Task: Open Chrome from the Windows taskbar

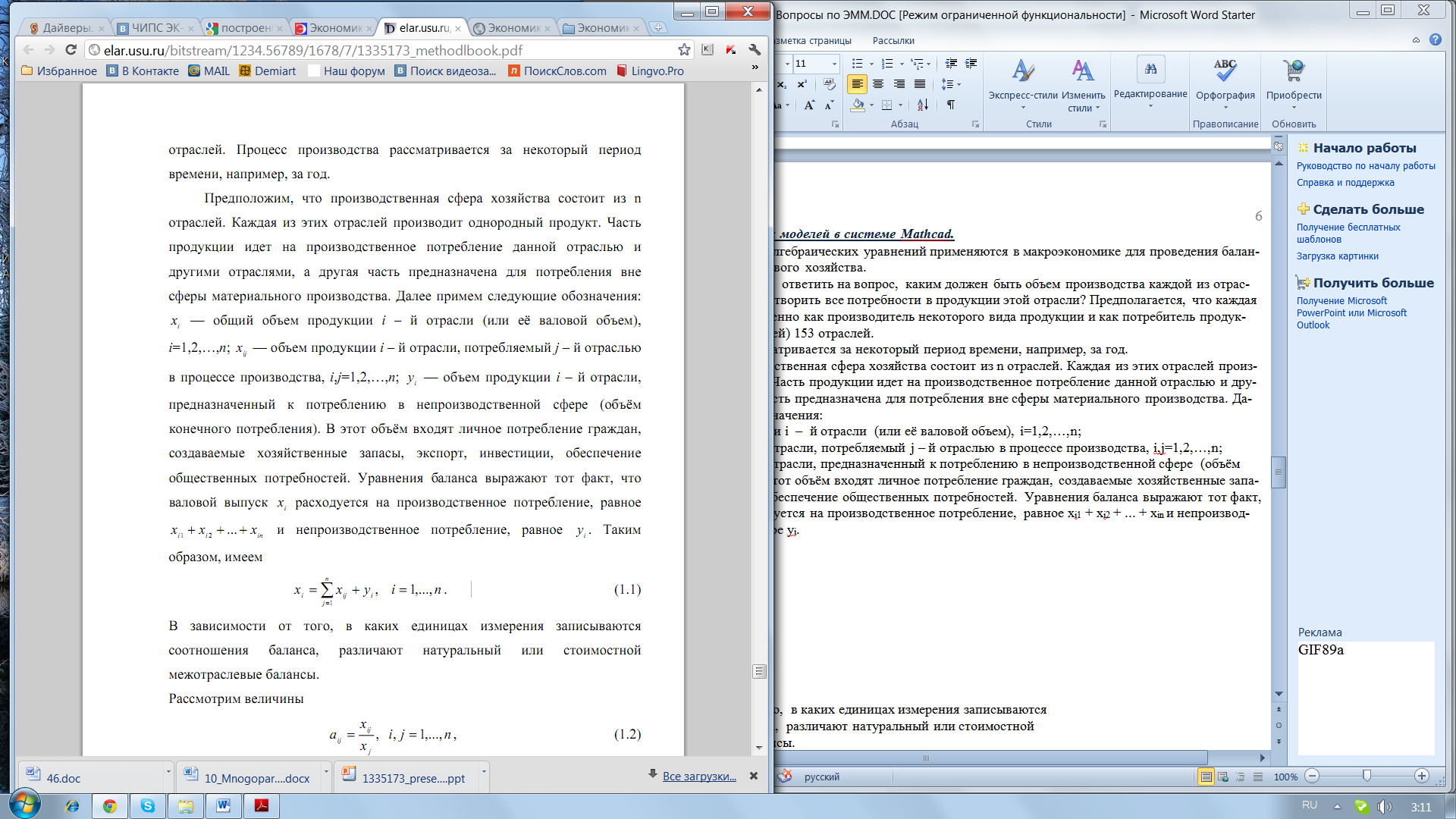Action: click(x=109, y=805)
